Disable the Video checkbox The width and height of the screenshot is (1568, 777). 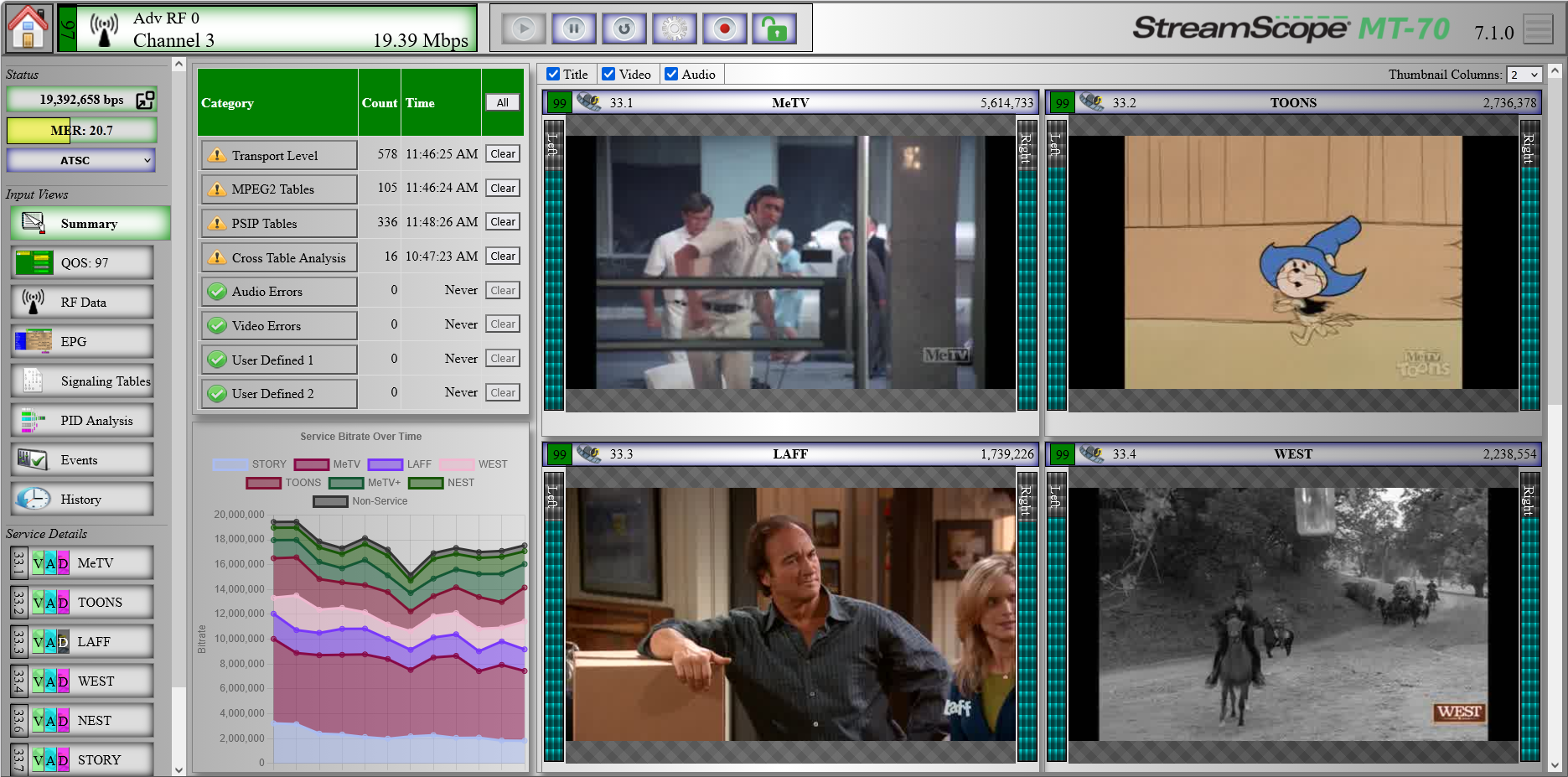click(608, 74)
